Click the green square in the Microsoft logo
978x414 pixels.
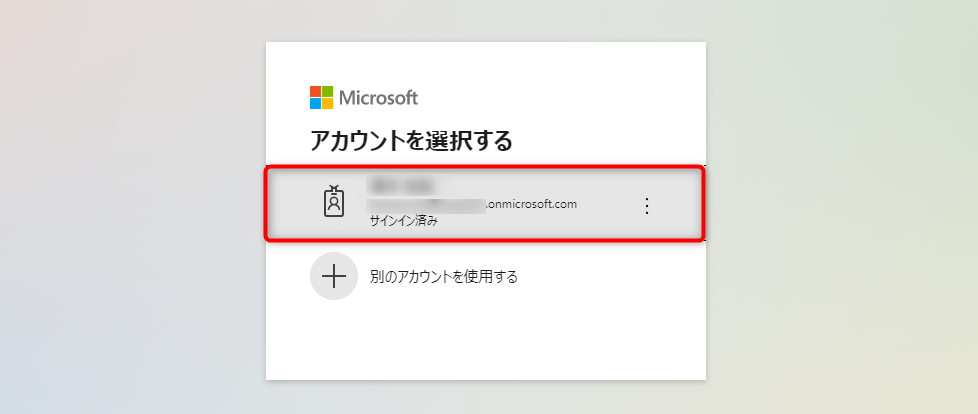click(x=327, y=92)
